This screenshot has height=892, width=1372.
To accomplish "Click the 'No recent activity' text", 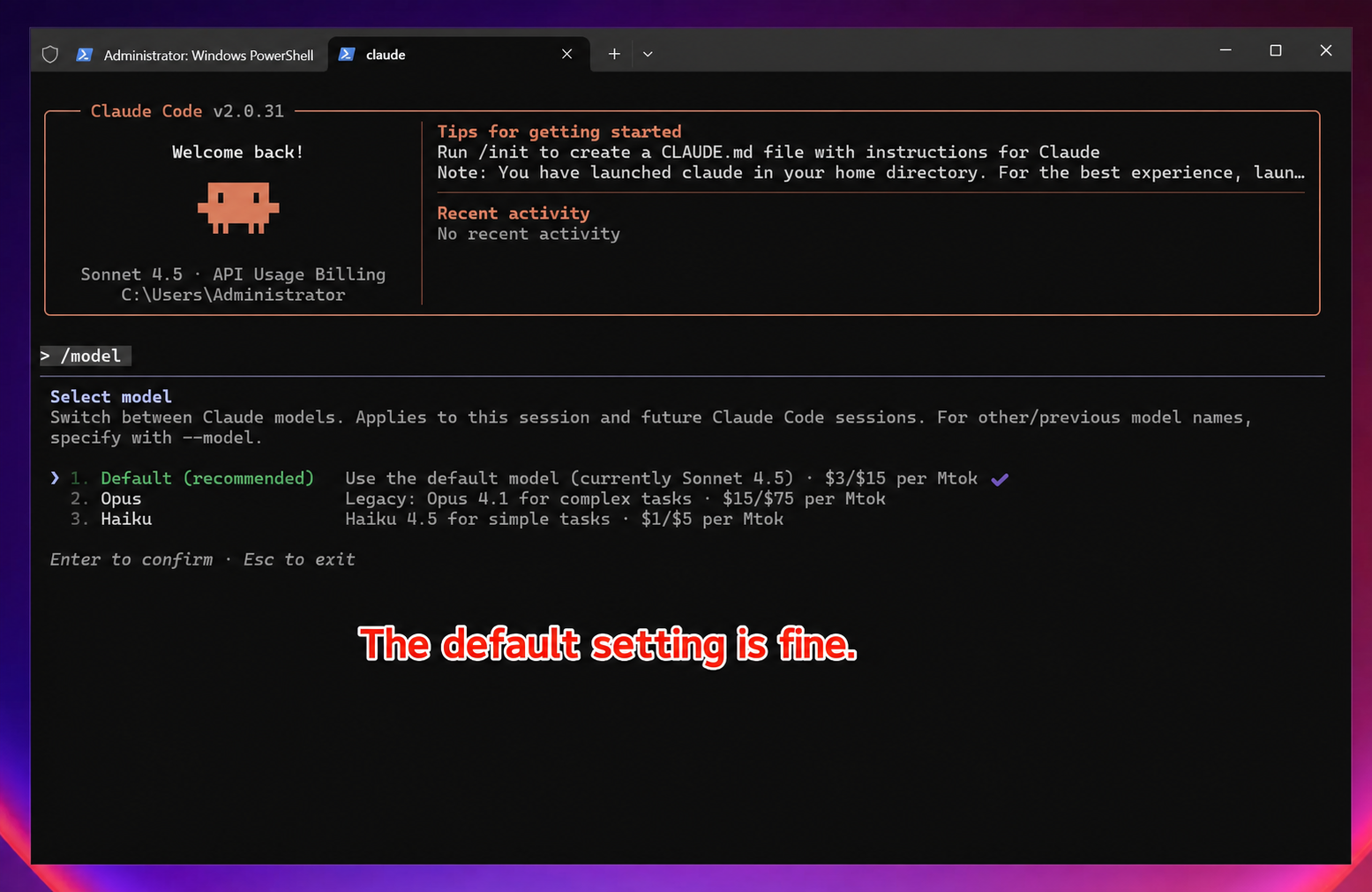I will point(529,234).
